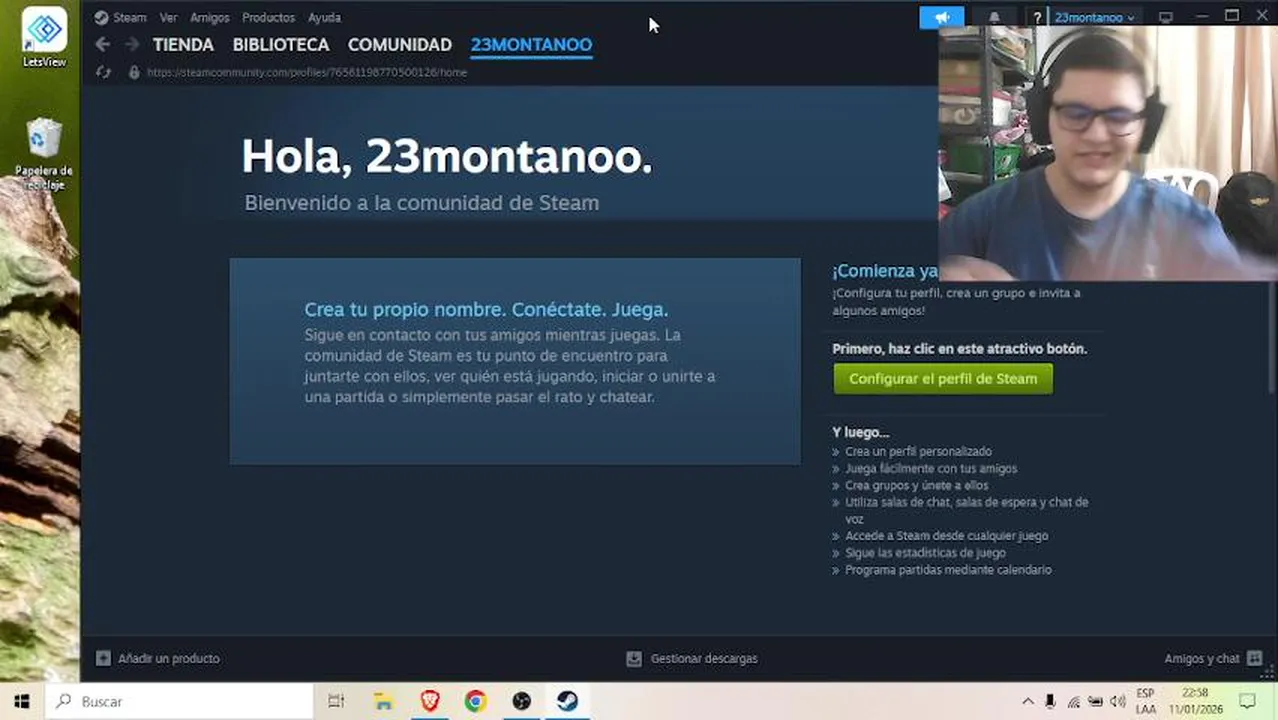
Task: Click the Gestionar descargas download icon
Action: [x=633, y=659]
